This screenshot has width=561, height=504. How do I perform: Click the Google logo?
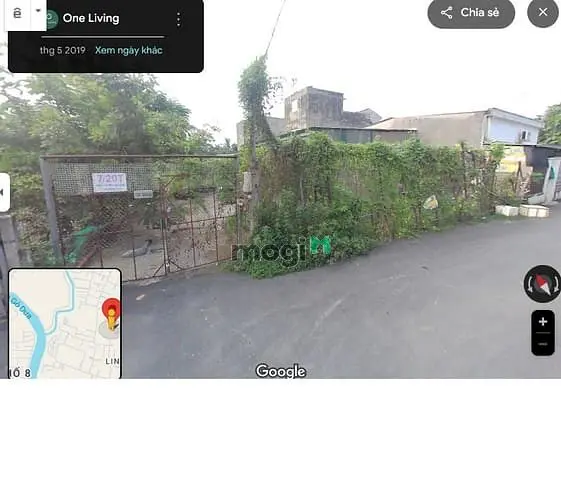(x=281, y=371)
